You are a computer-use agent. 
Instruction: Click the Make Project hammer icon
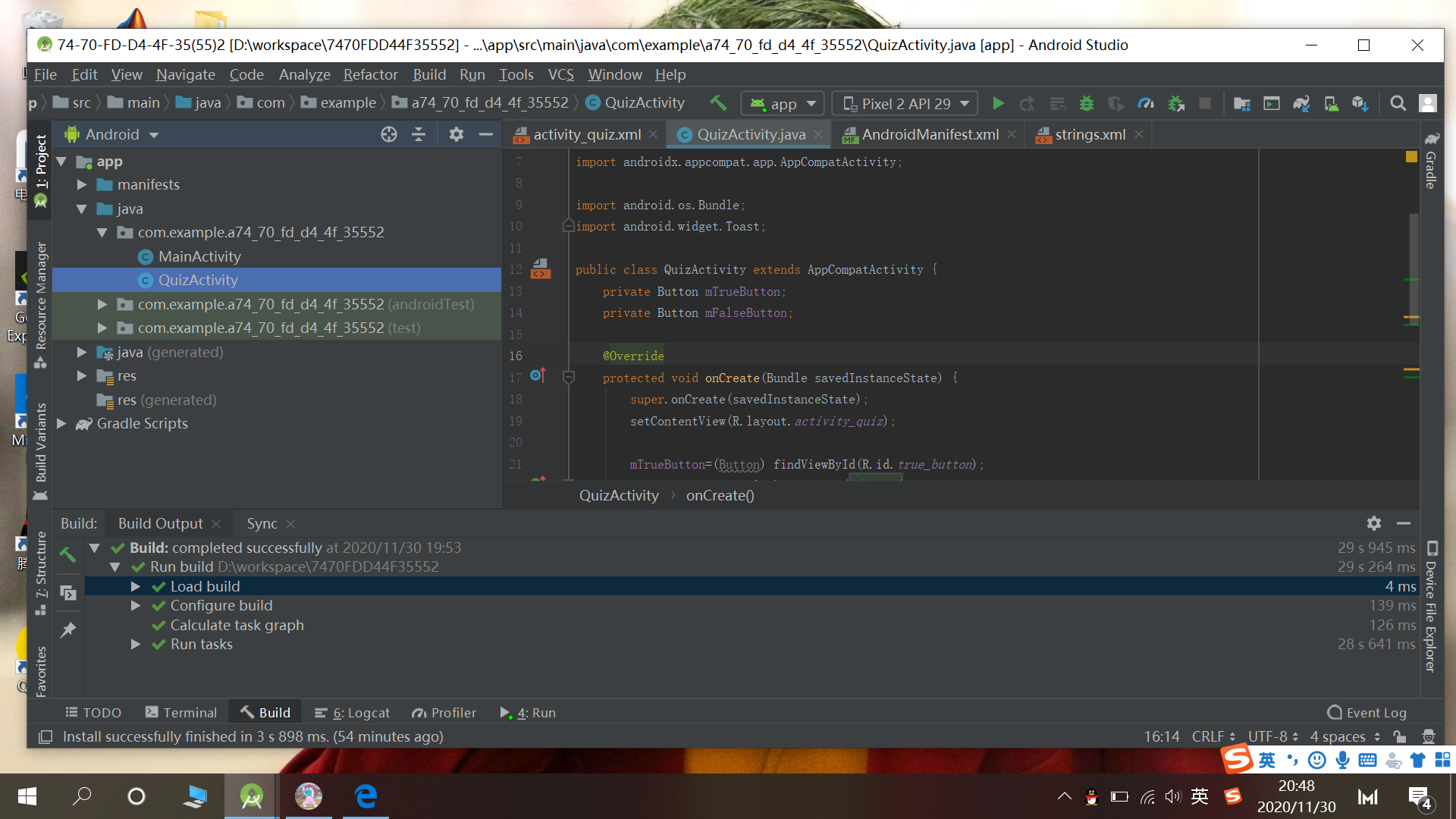click(x=717, y=102)
